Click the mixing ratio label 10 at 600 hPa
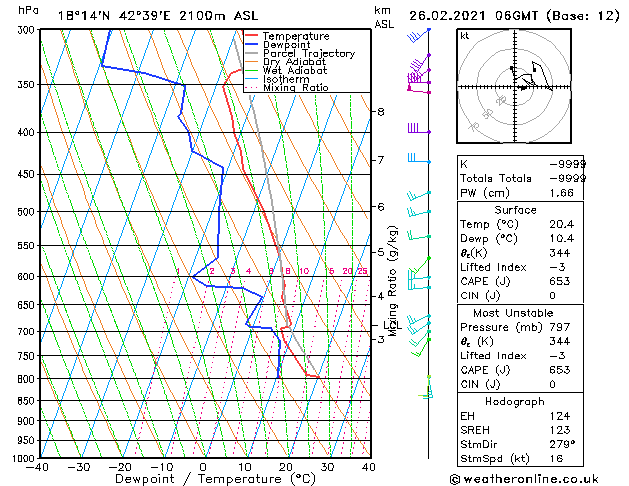Screen dimensions: 629x486 pyautogui.click(x=304, y=271)
